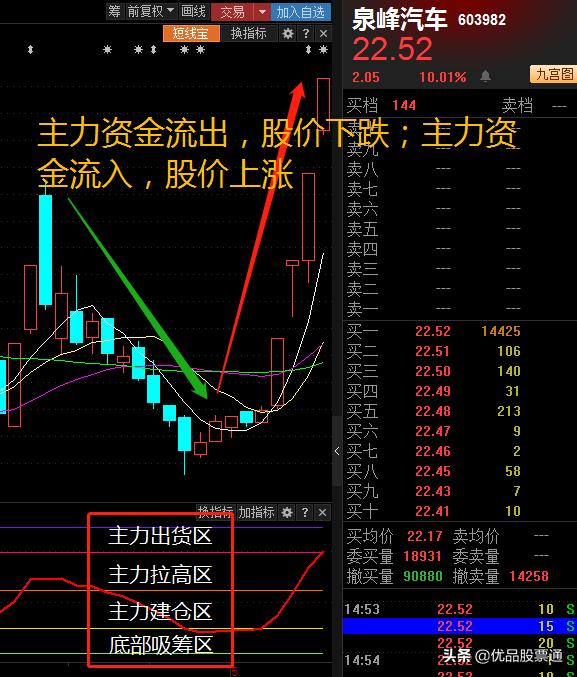Screen dimensions: 577x677
Task: Click the 2.05 price change value
Action: pos(366,77)
